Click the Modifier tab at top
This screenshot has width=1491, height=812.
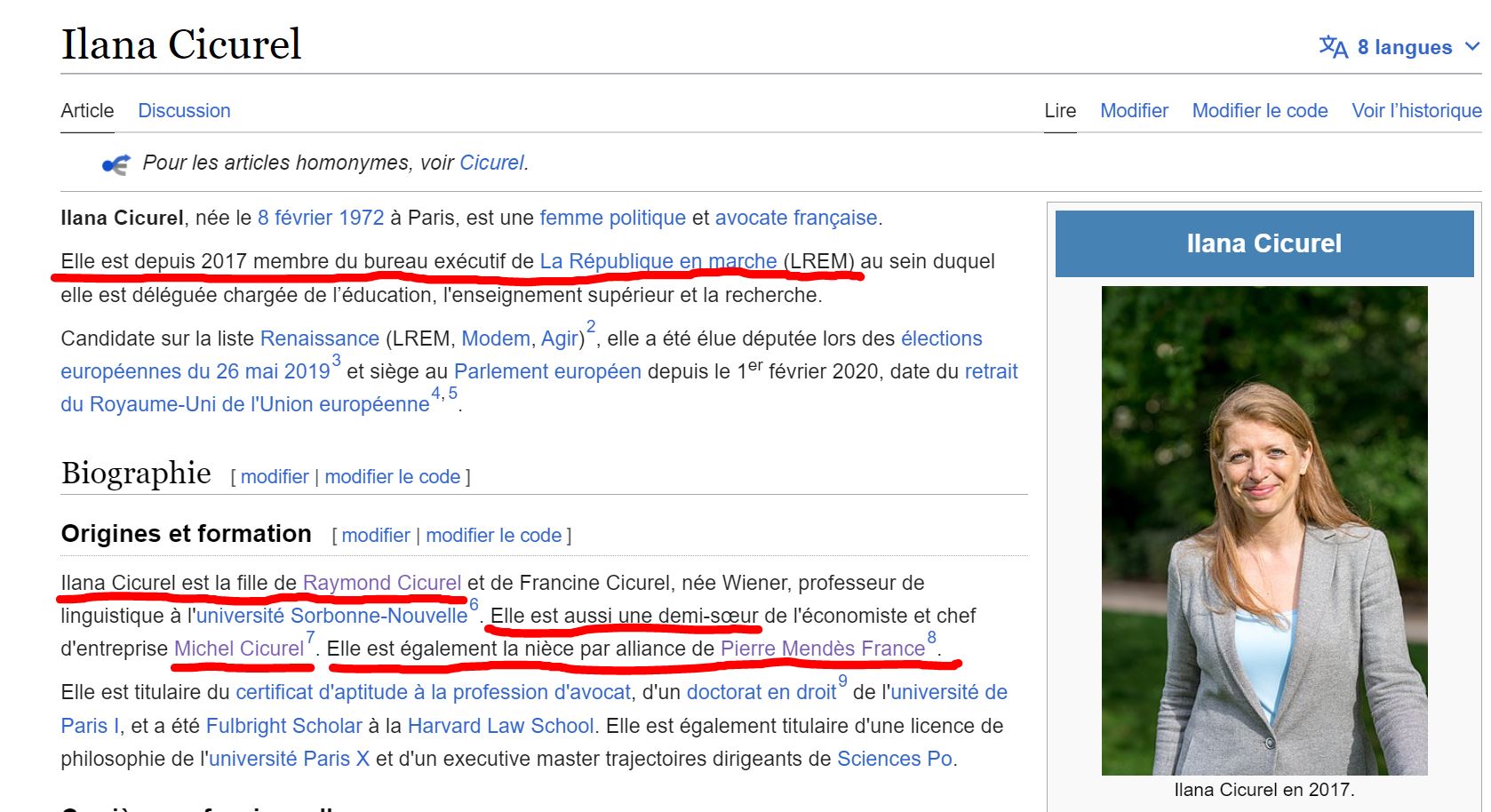(1134, 111)
